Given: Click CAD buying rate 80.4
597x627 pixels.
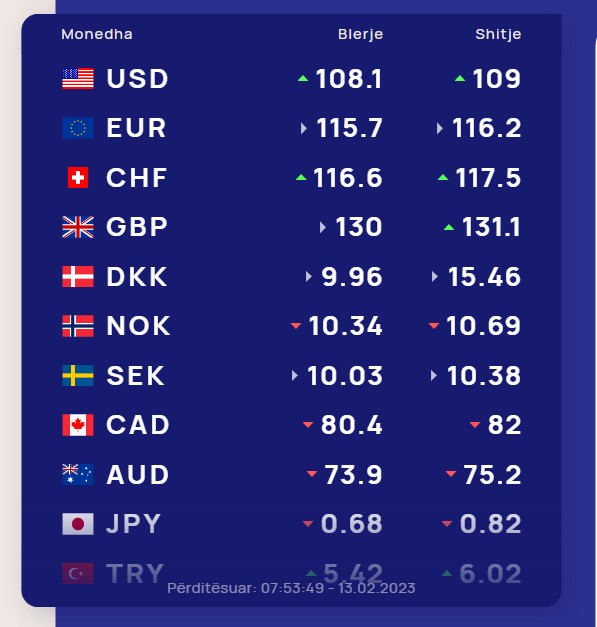Looking at the screenshot, I should click(351, 425).
